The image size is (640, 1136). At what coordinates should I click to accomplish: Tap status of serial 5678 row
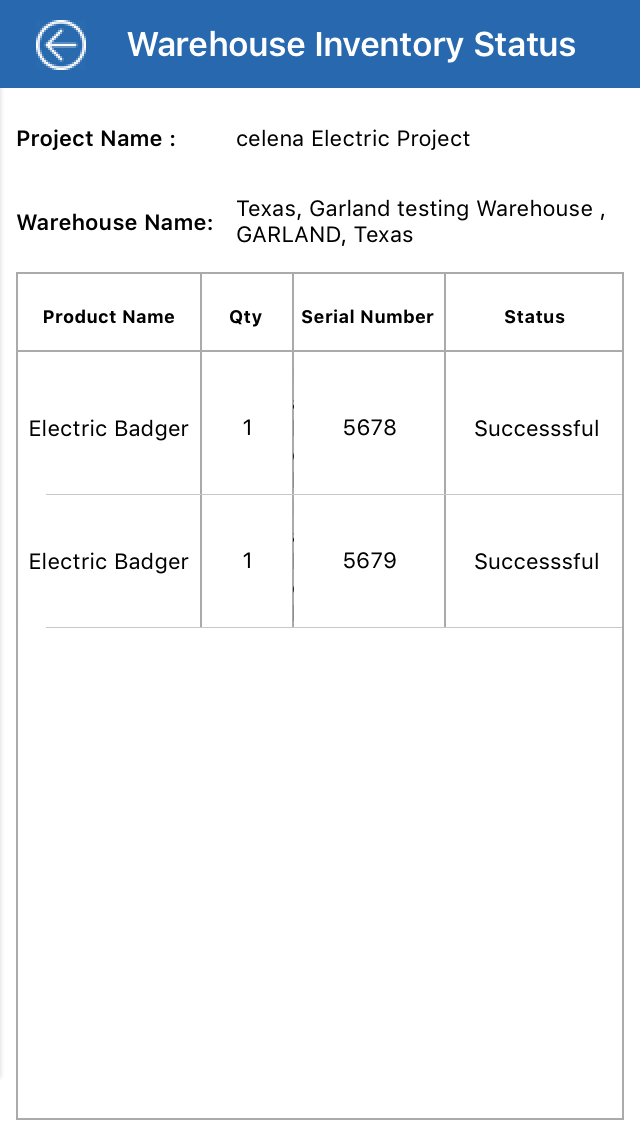point(536,429)
